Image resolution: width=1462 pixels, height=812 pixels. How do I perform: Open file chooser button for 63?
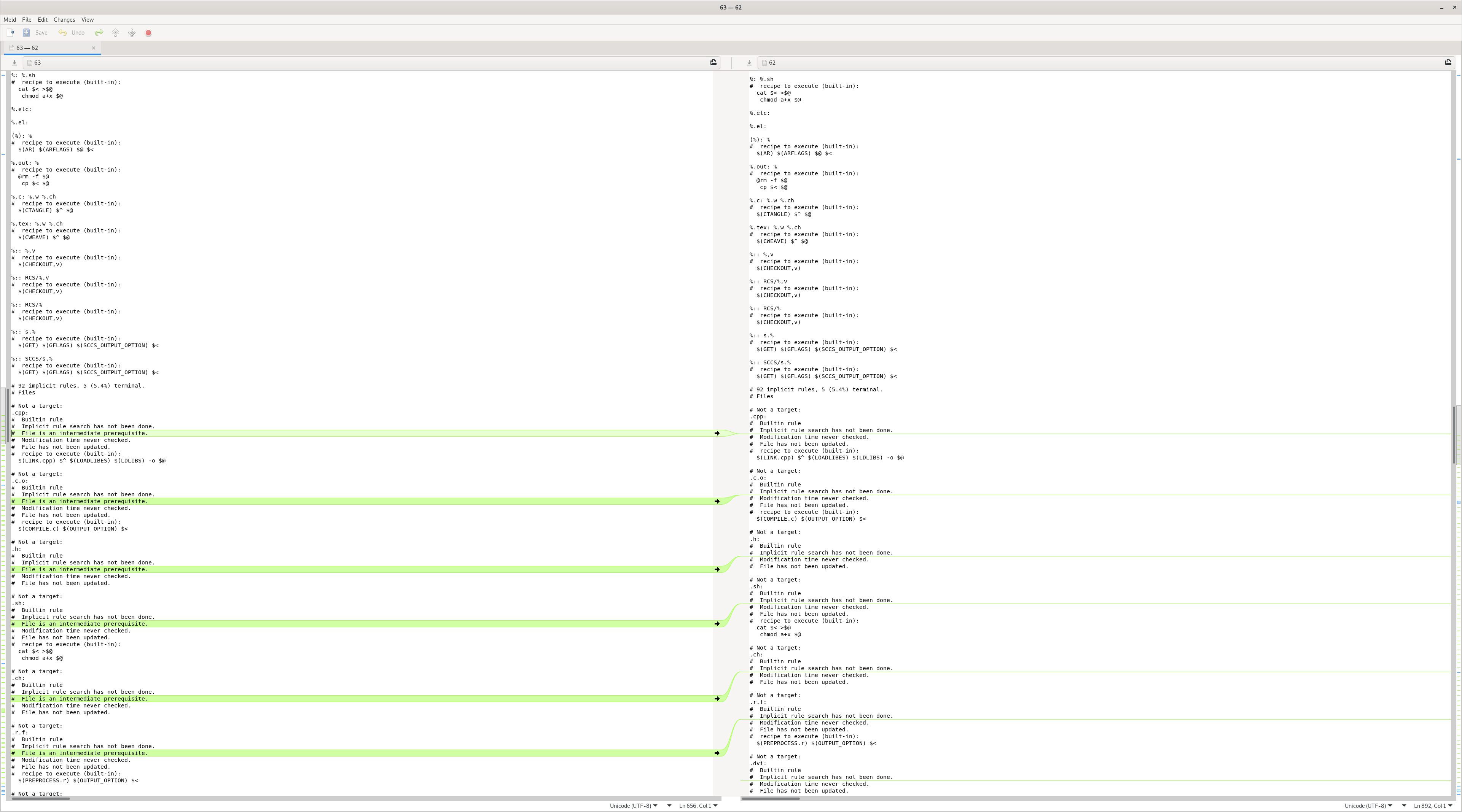click(713, 63)
